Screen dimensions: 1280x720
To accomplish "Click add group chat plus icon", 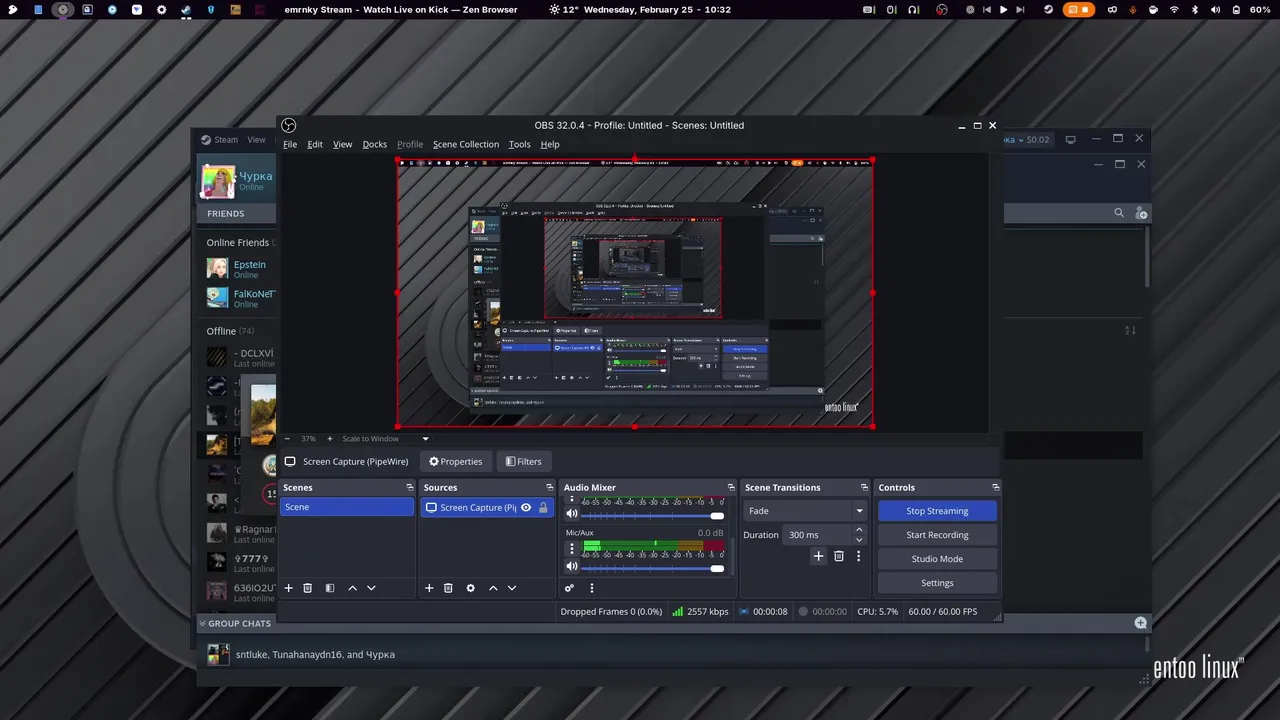I will (1140, 623).
